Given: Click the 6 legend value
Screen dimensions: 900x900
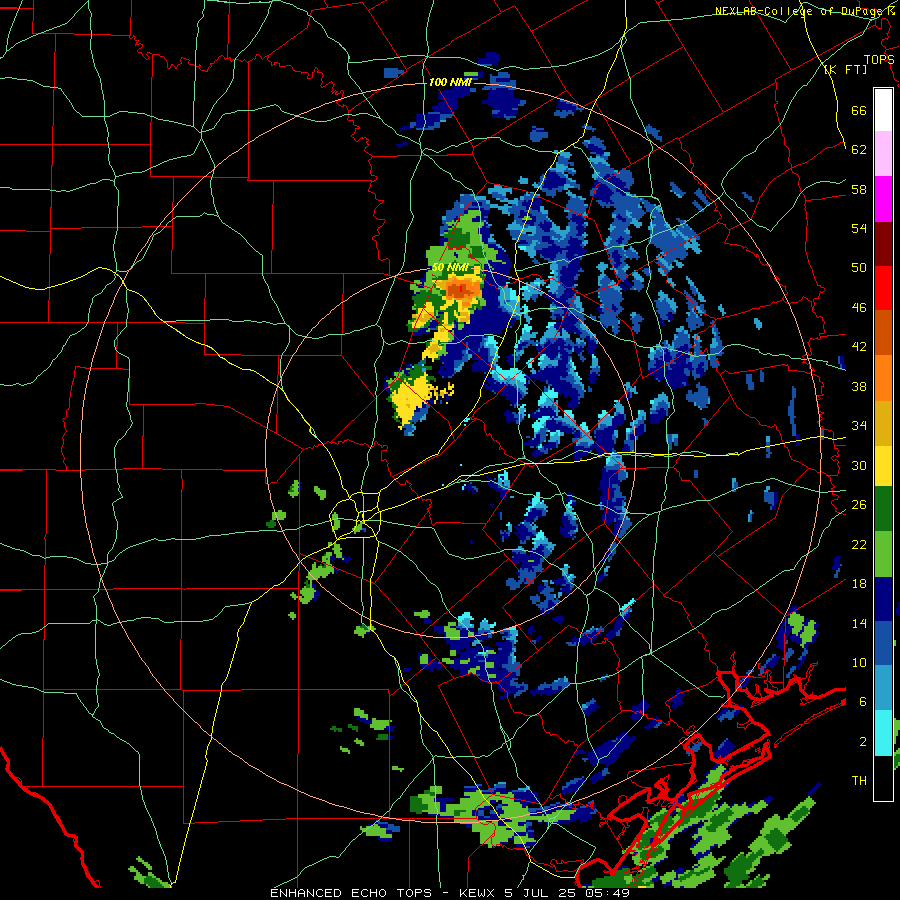Looking at the screenshot, I should [x=863, y=701].
